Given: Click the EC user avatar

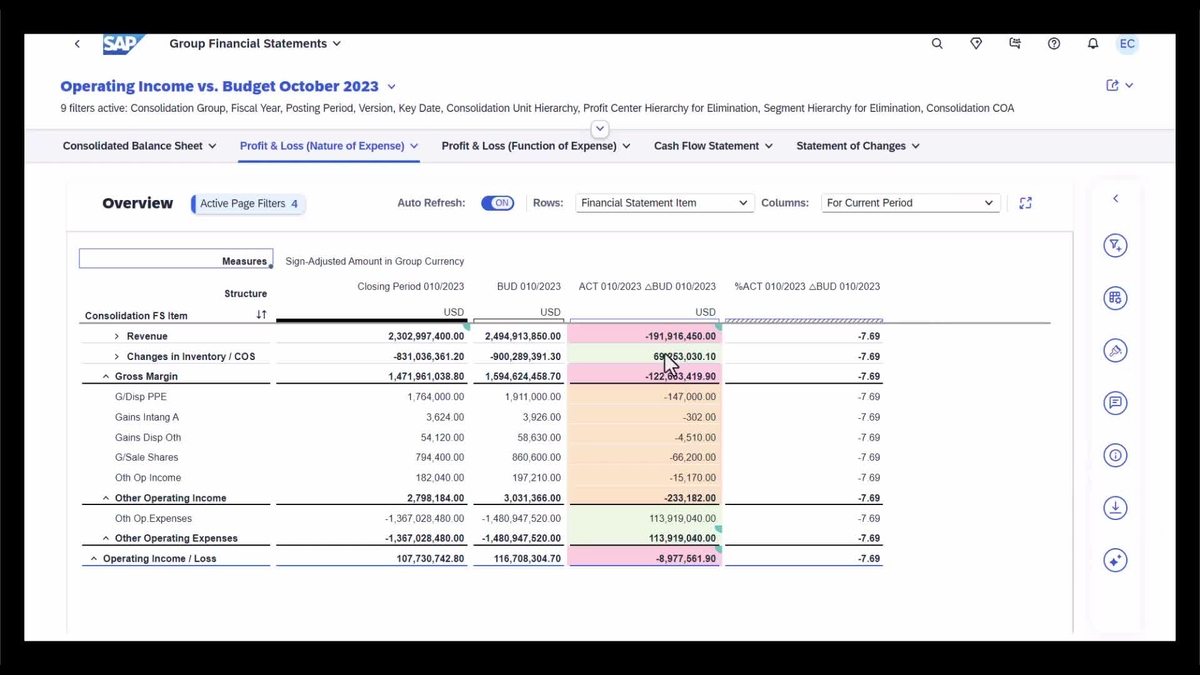Looking at the screenshot, I should click(x=1127, y=43).
